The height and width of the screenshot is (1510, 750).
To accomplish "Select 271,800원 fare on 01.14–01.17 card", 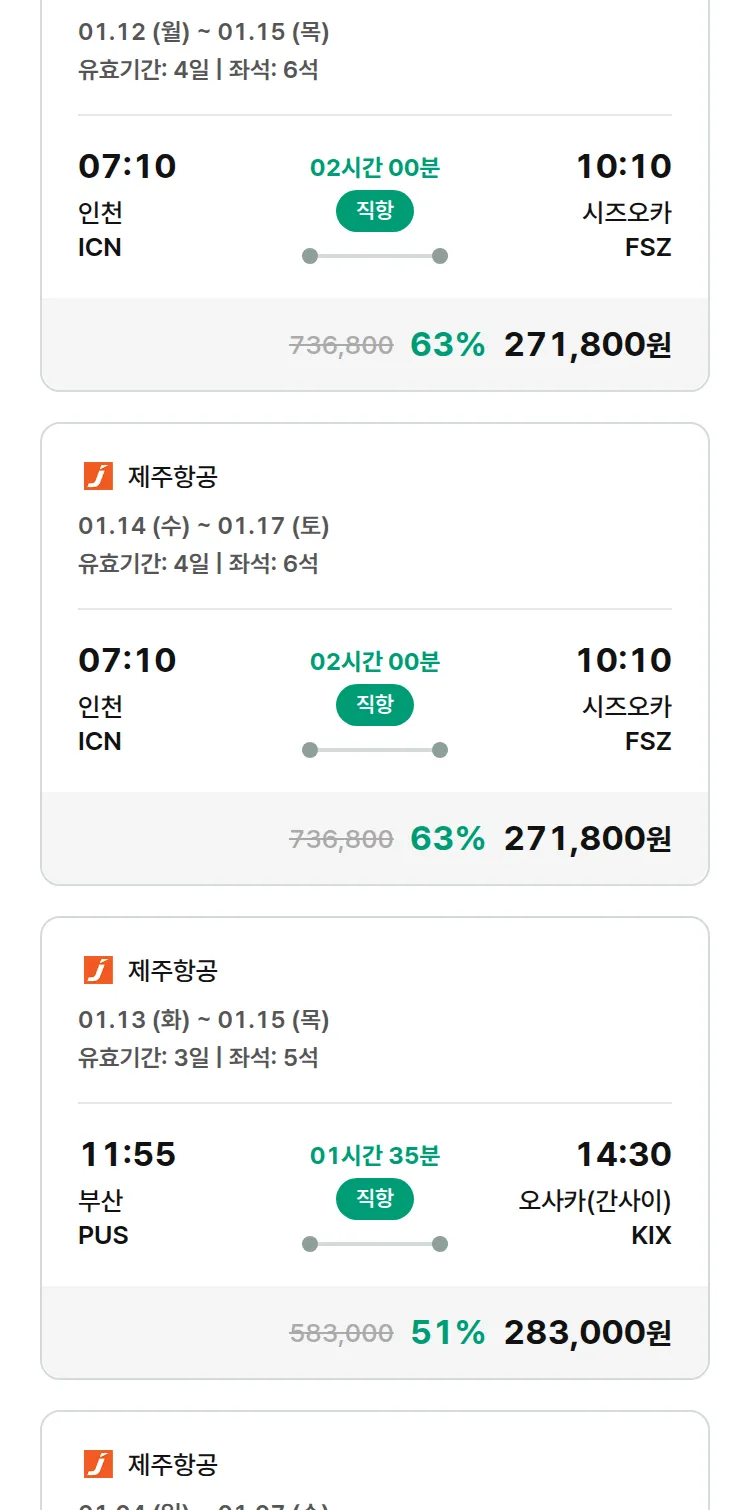I will coord(587,838).
